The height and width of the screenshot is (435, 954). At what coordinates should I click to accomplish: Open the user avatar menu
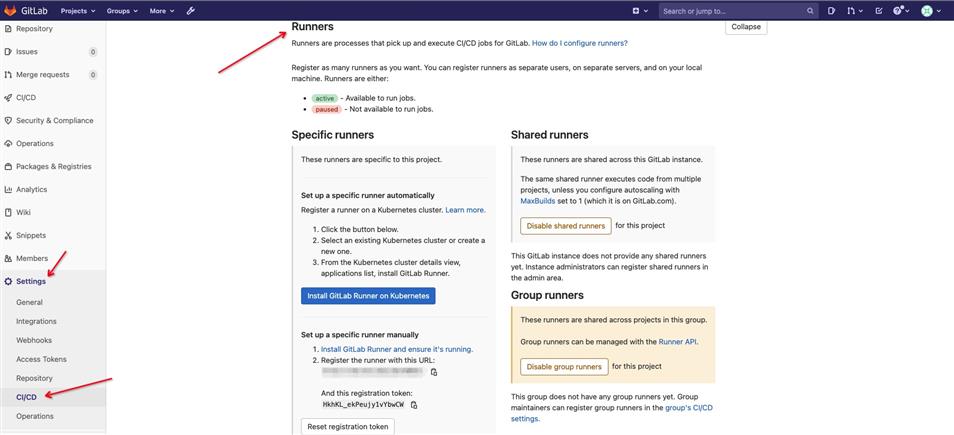coord(930,11)
